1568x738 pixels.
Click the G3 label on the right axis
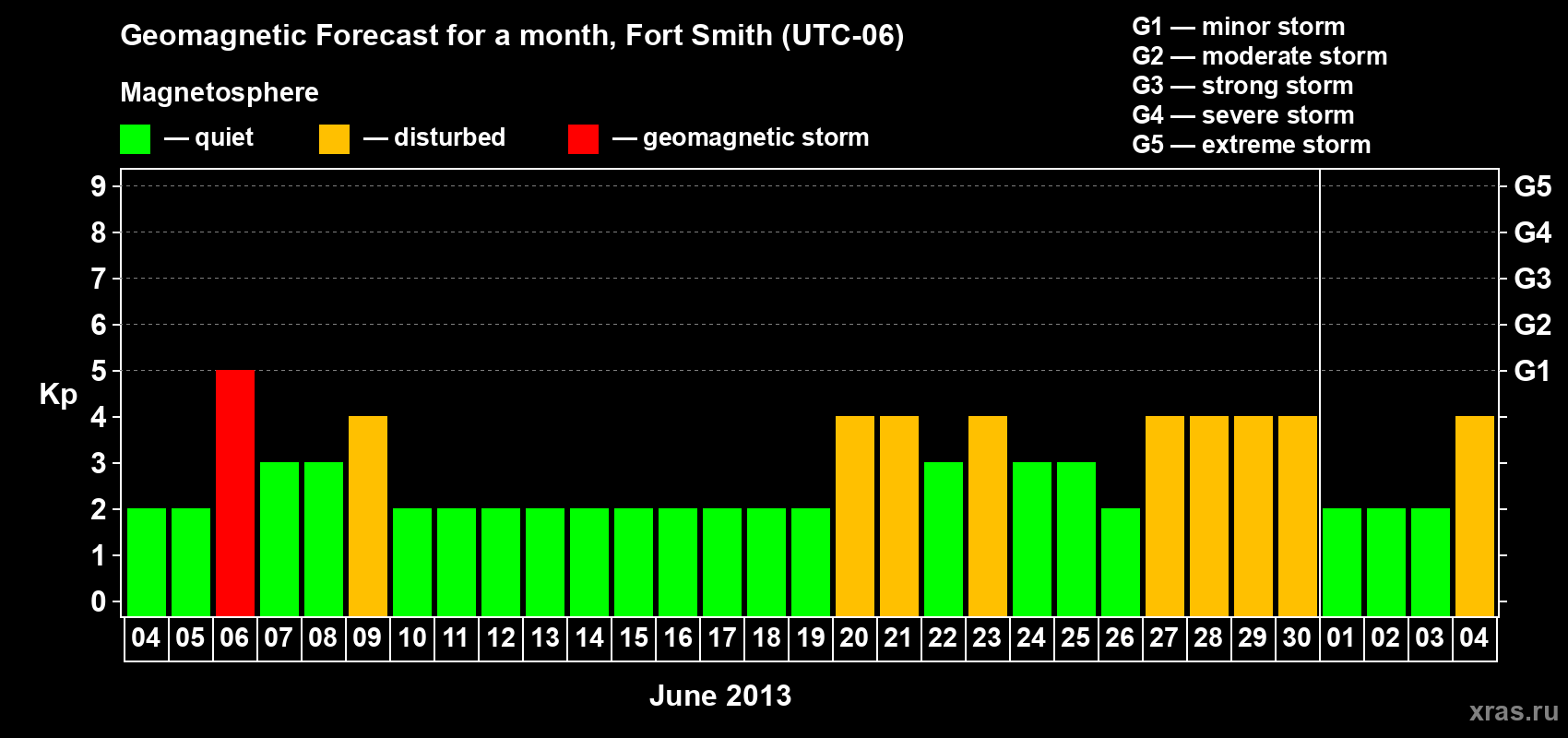click(1533, 279)
